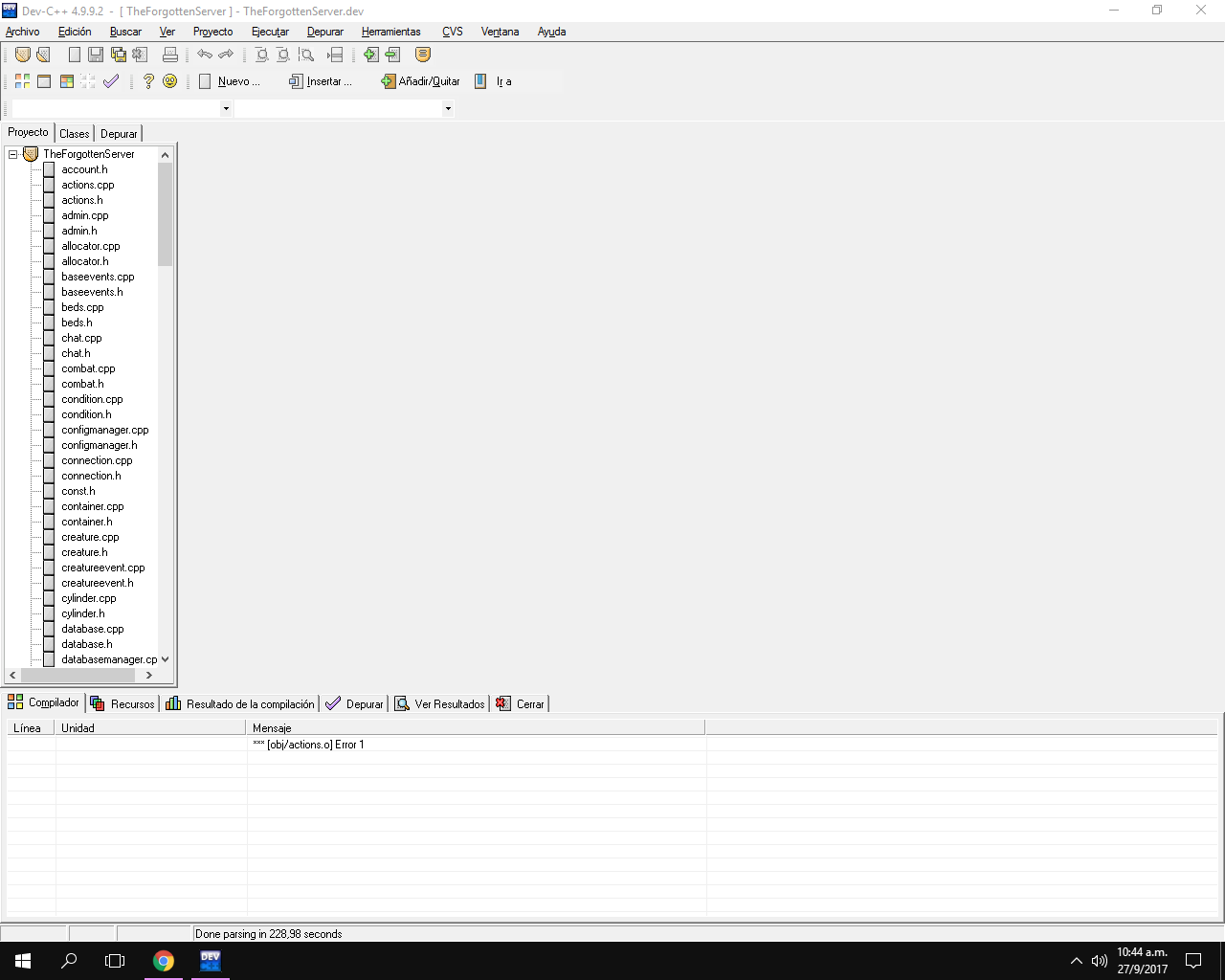Click the Insertar toolbar dropdown button

(x=321, y=81)
